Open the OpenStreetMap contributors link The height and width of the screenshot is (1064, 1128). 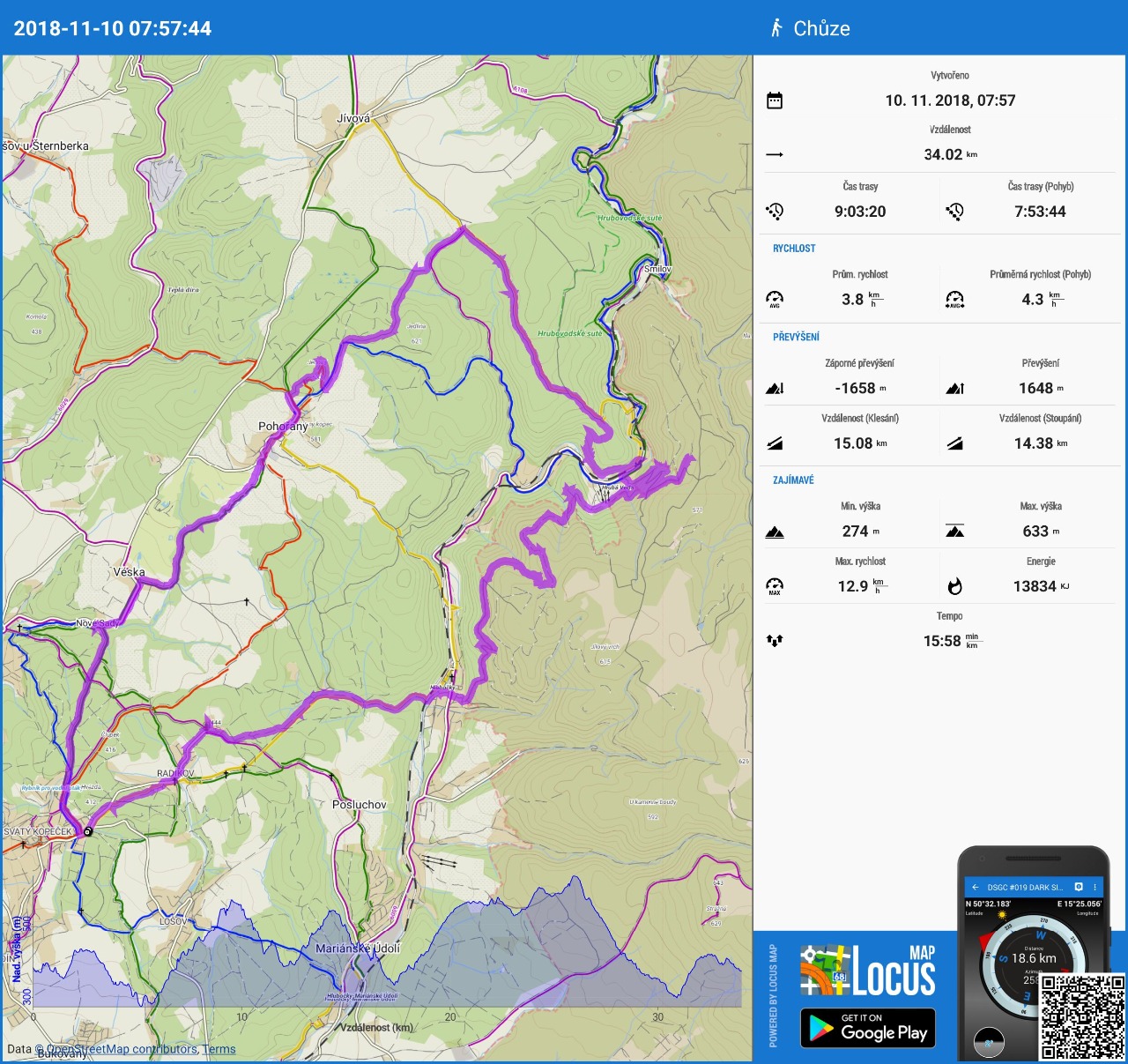122,1049
